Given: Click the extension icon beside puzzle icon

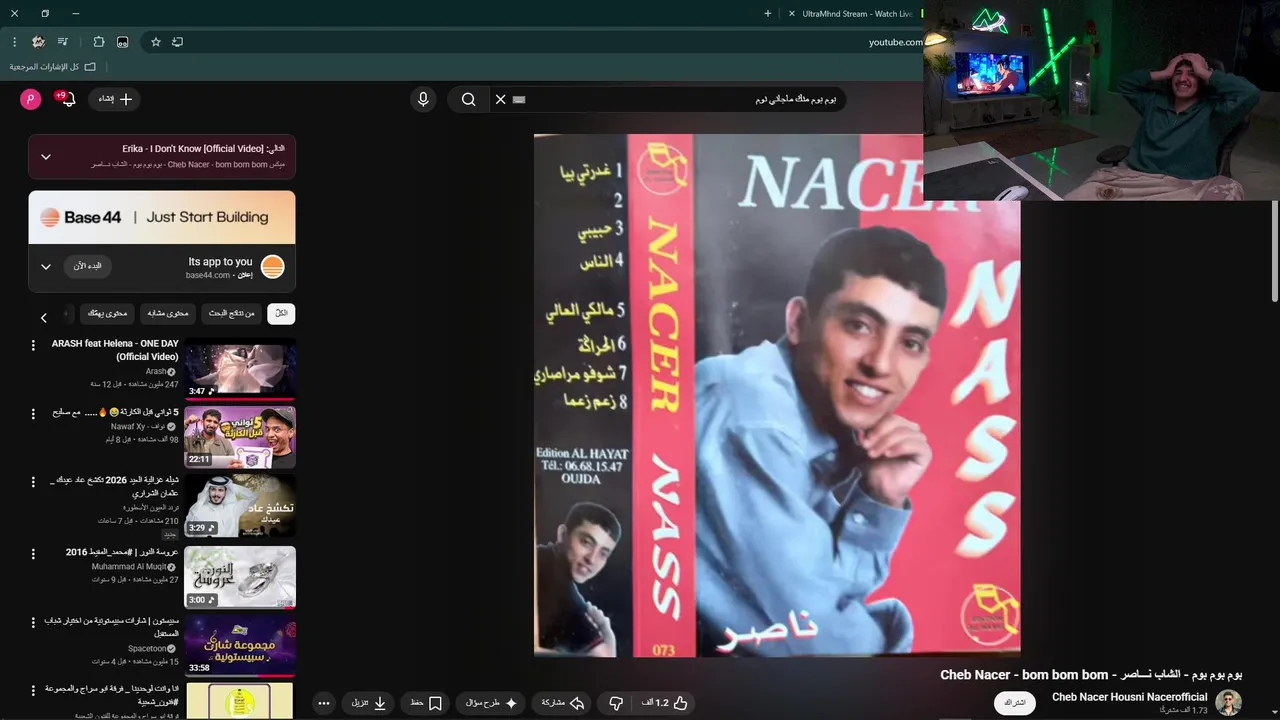Looking at the screenshot, I should 123,42.
